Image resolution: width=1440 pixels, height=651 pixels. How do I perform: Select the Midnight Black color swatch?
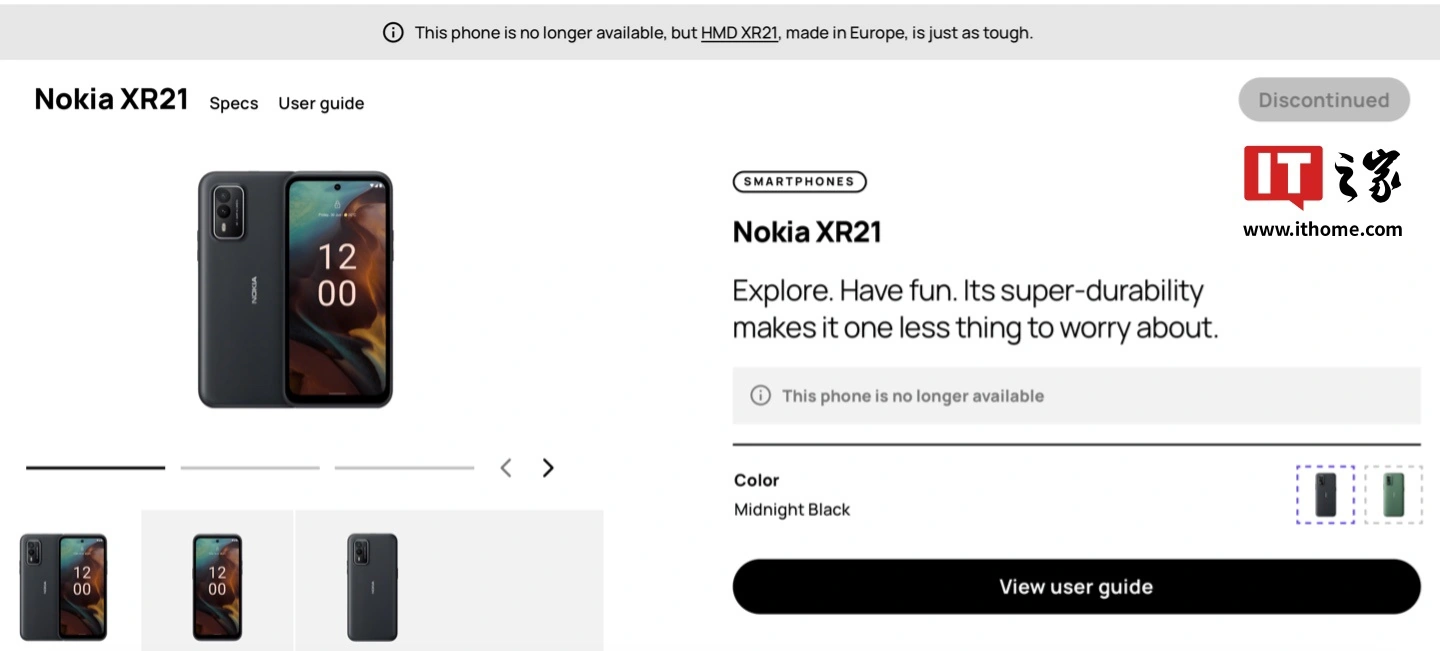[1325, 494]
